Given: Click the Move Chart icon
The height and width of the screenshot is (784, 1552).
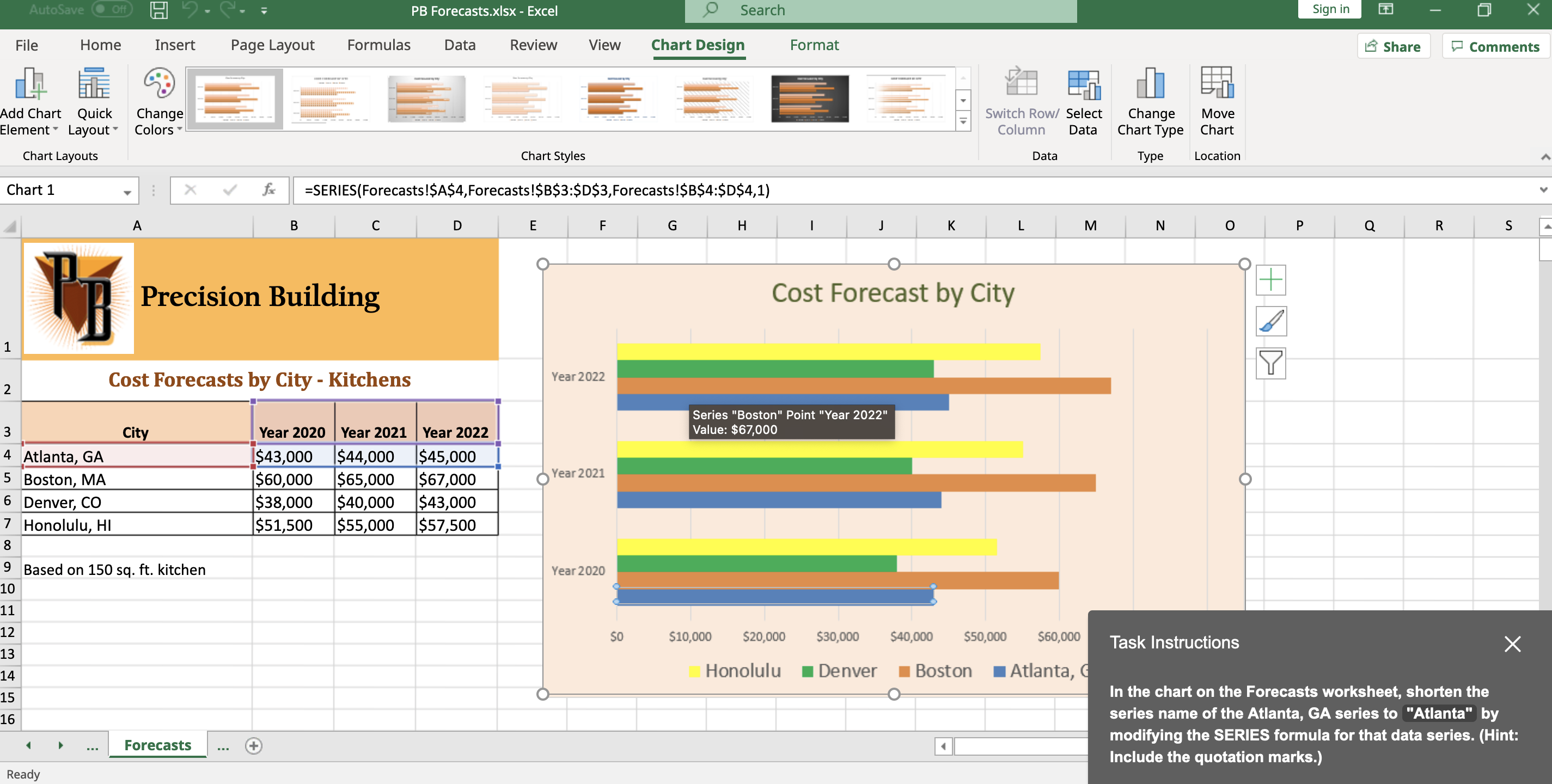Looking at the screenshot, I should pyautogui.click(x=1217, y=84).
